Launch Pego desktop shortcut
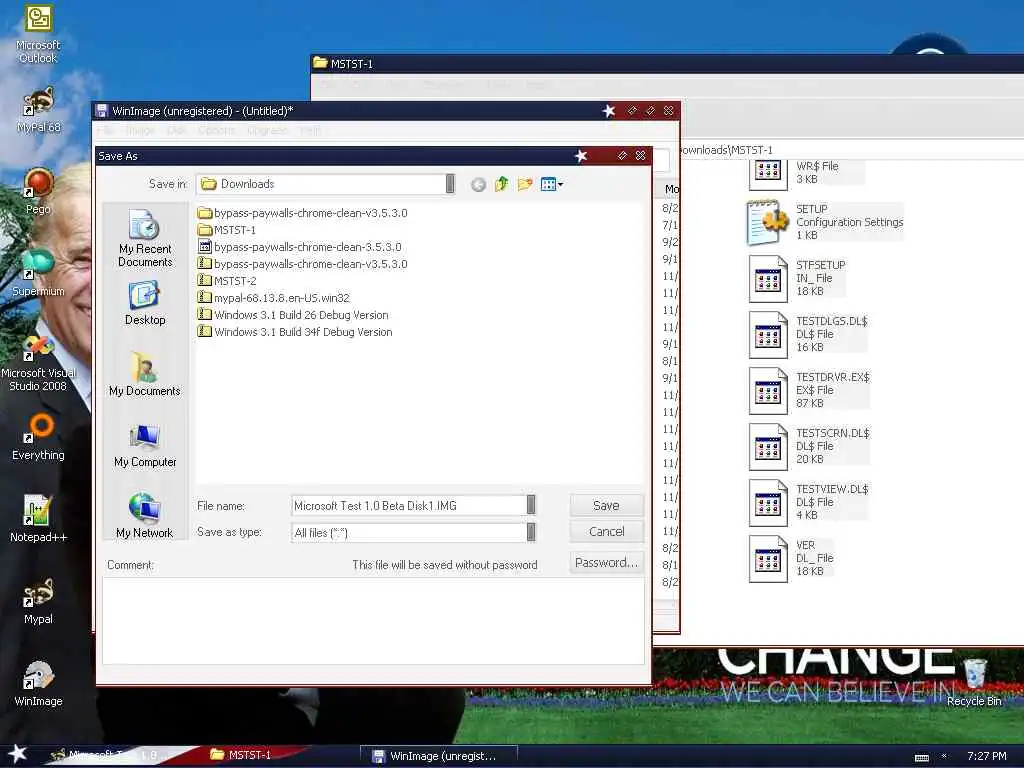 click(x=38, y=191)
